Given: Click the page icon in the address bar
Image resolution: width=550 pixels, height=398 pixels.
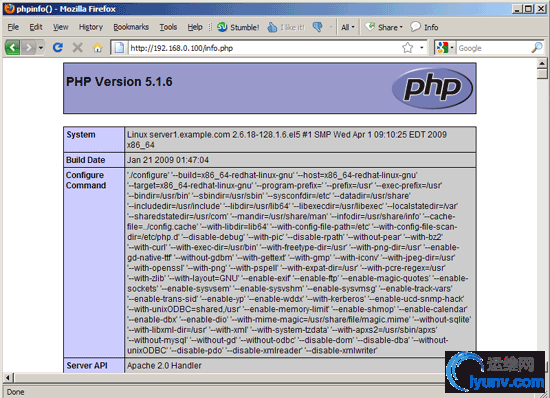Looking at the screenshot, I should tap(119, 48).
